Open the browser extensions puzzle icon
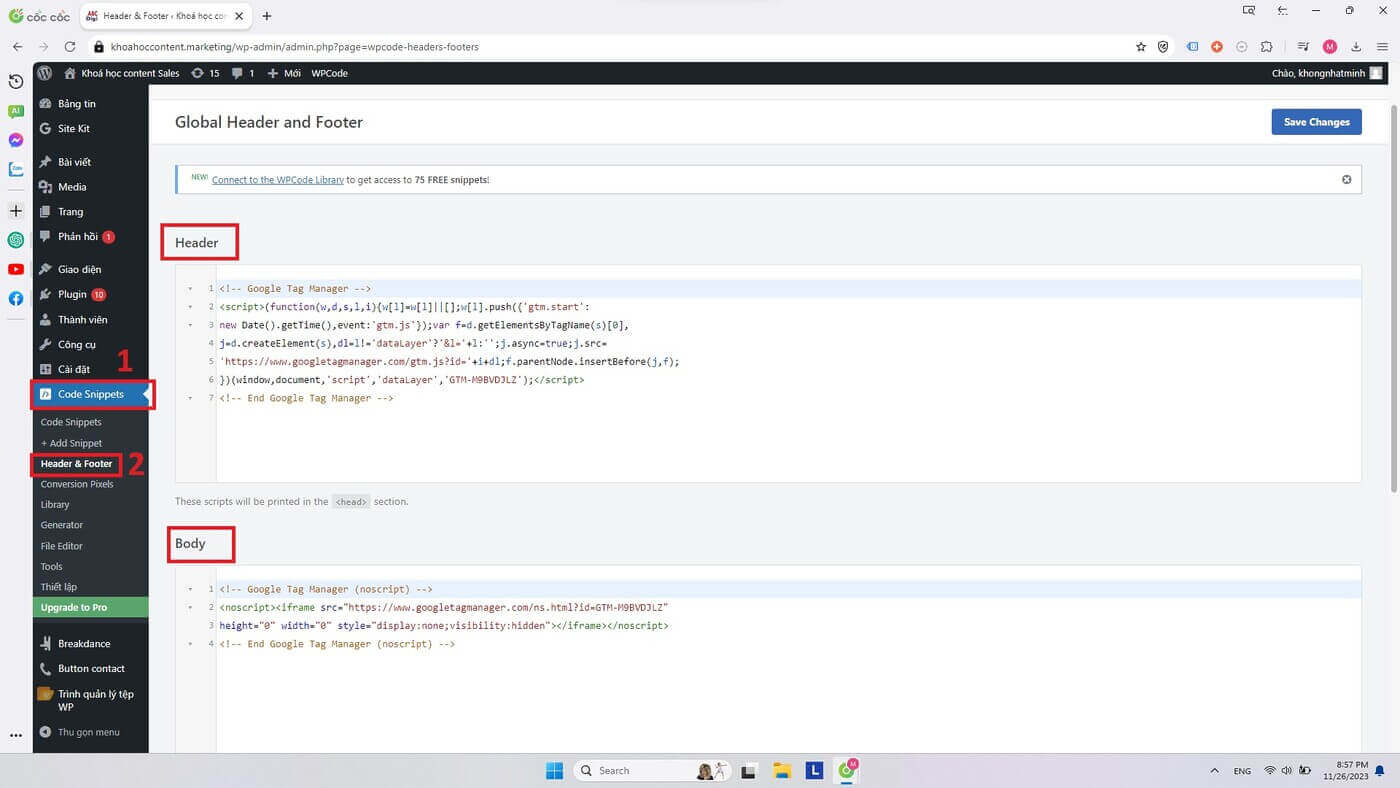 pyautogui.click(x=1267, y=47)
